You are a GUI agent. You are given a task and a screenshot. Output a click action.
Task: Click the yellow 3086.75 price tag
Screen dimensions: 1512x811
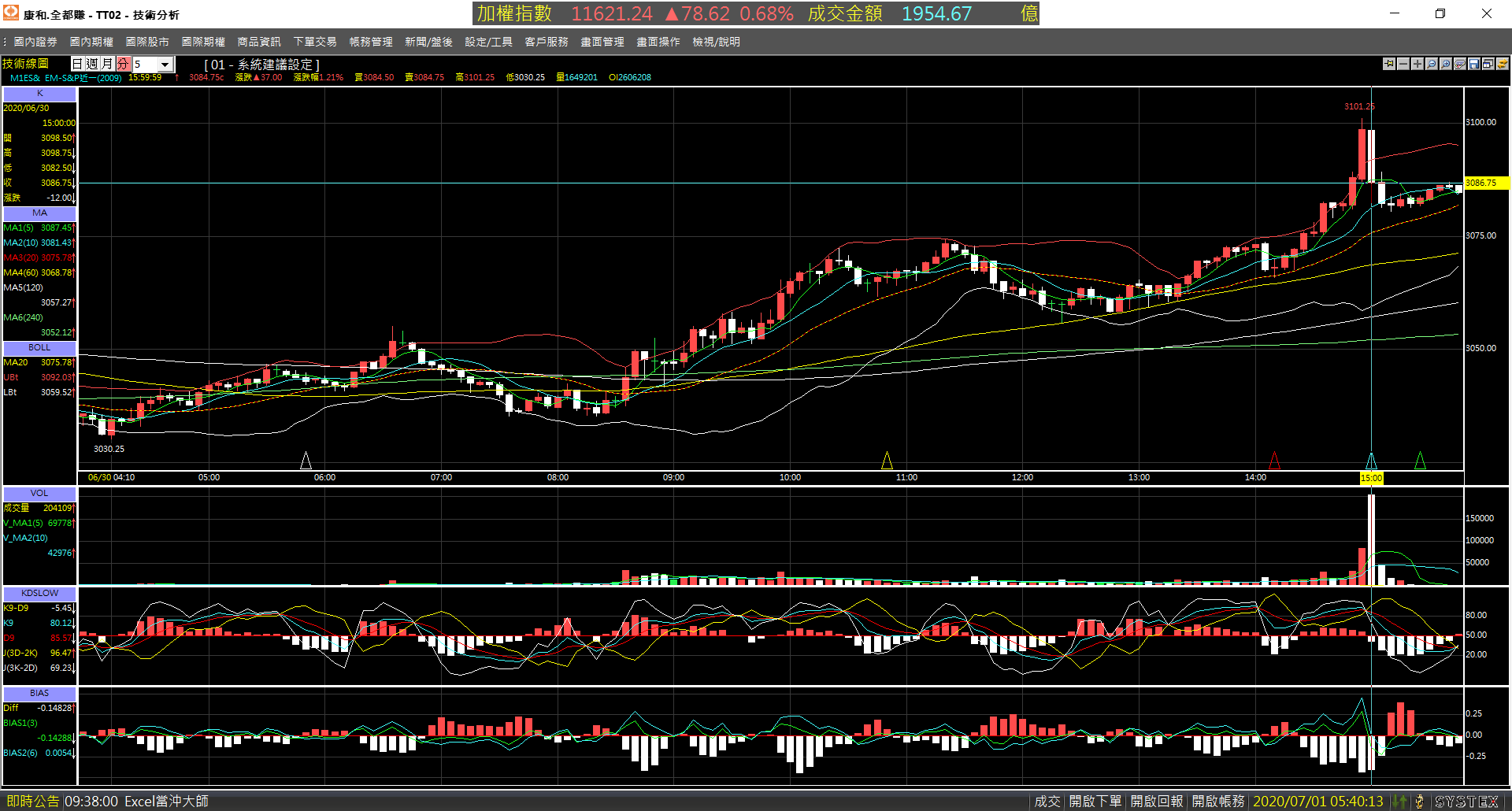click(x=1486, y=183)
